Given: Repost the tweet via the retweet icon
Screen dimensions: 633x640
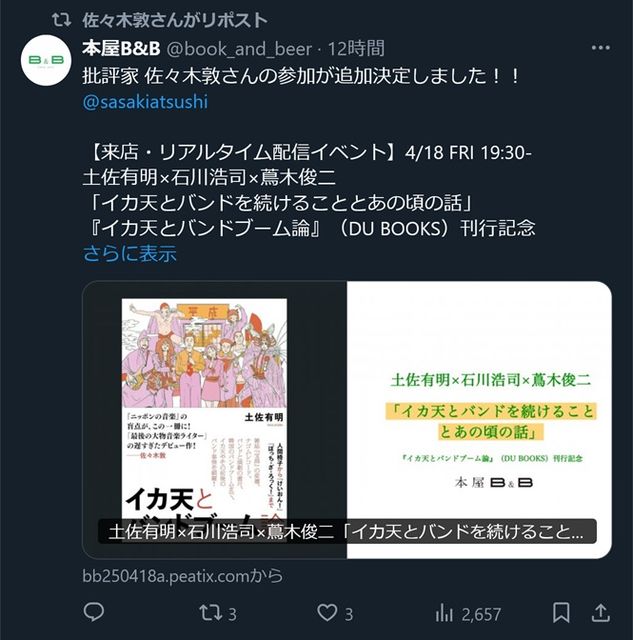Looking at the screenshot, I should click(x=211, y=613).
